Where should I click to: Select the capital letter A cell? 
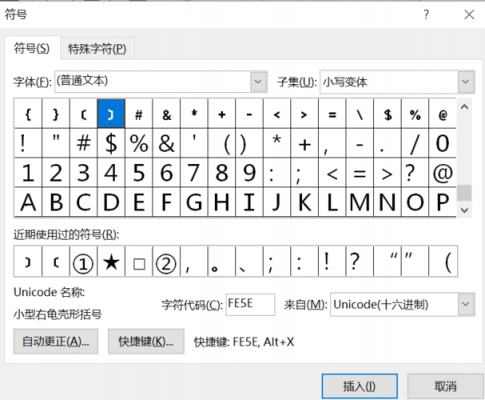coord(28,202)
